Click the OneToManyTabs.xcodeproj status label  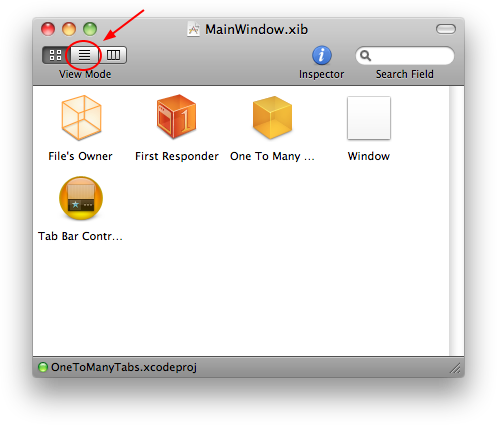(x=124, y=367)
